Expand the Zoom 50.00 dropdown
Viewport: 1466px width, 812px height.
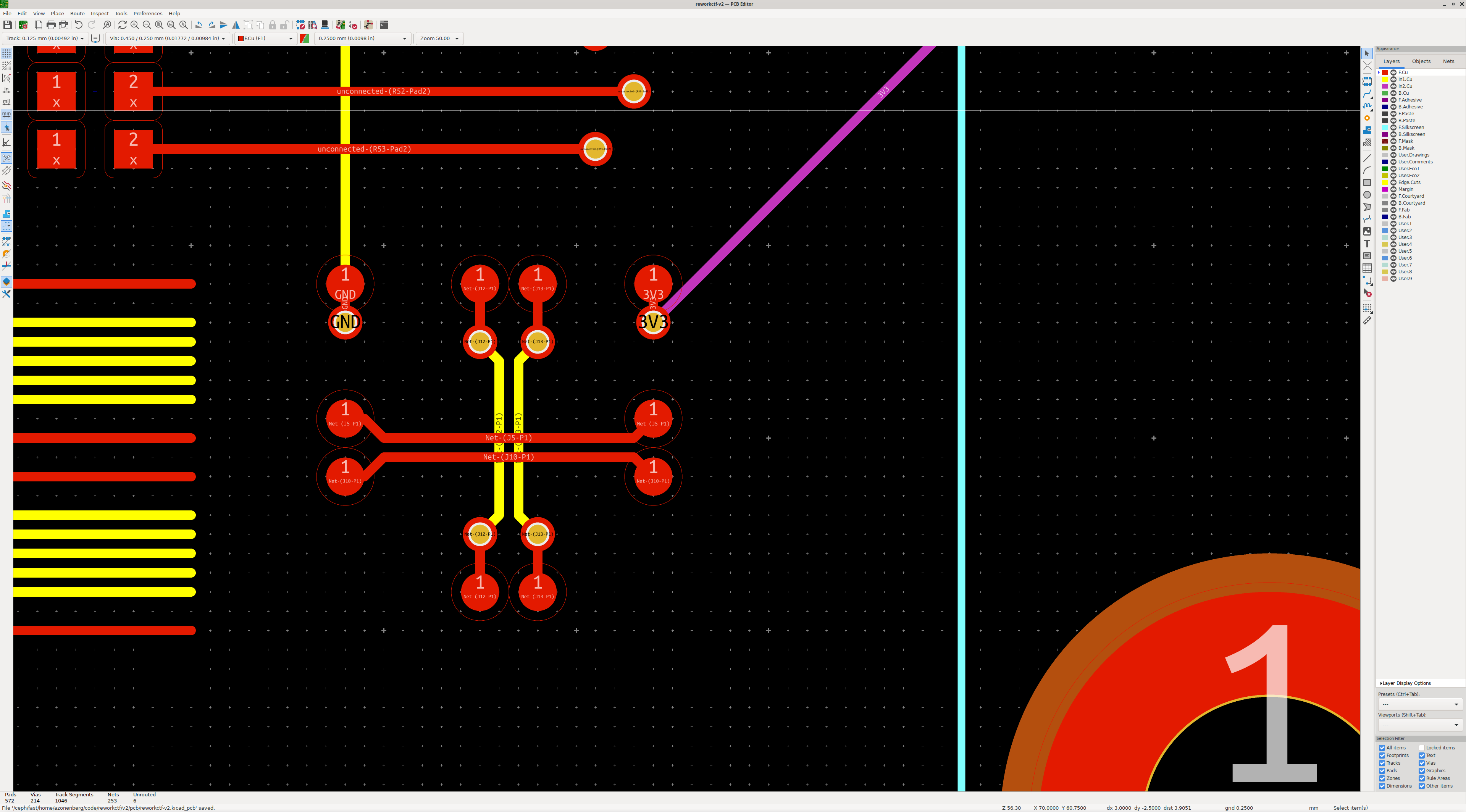[439, 38]
